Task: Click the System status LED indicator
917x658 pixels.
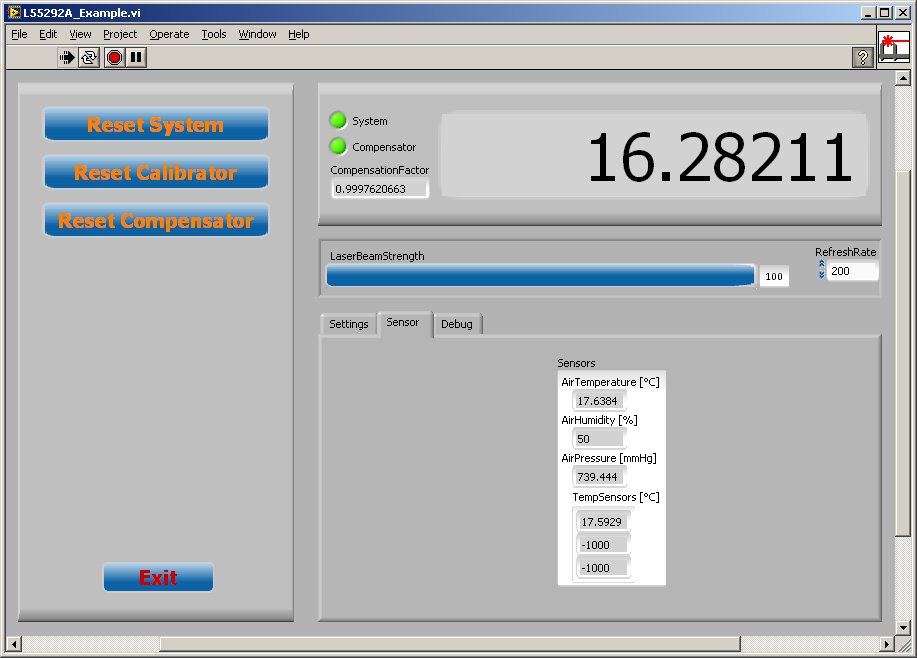Action: point(338,120)
